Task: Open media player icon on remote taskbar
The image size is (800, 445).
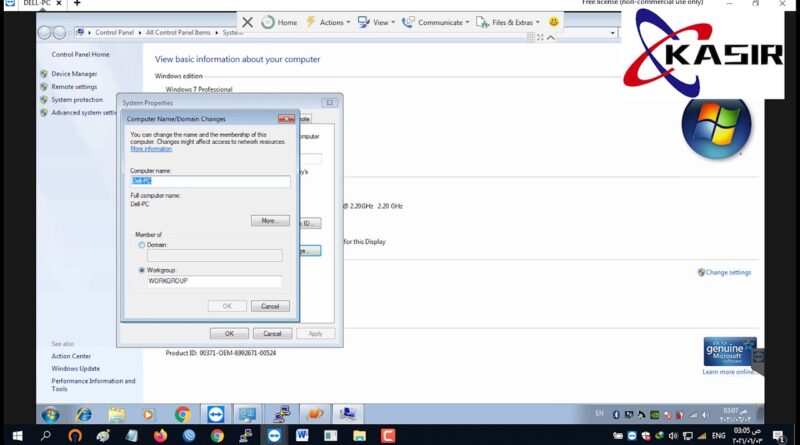Action: pos(148,414)
